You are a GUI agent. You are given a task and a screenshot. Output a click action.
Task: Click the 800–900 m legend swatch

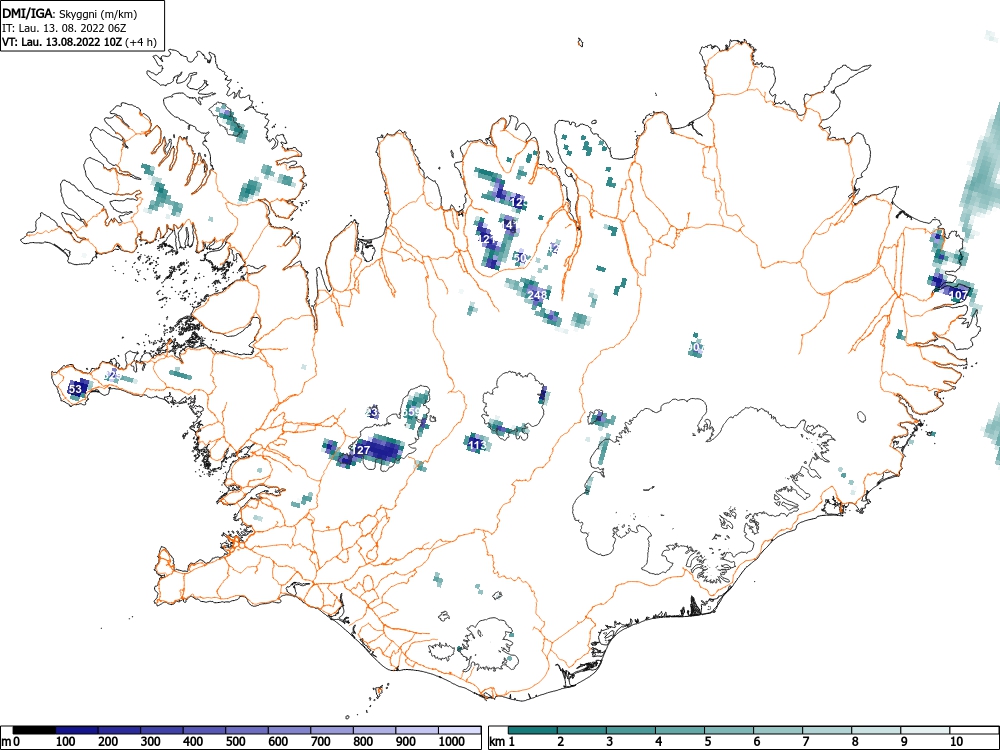click(x=374, y=730)
